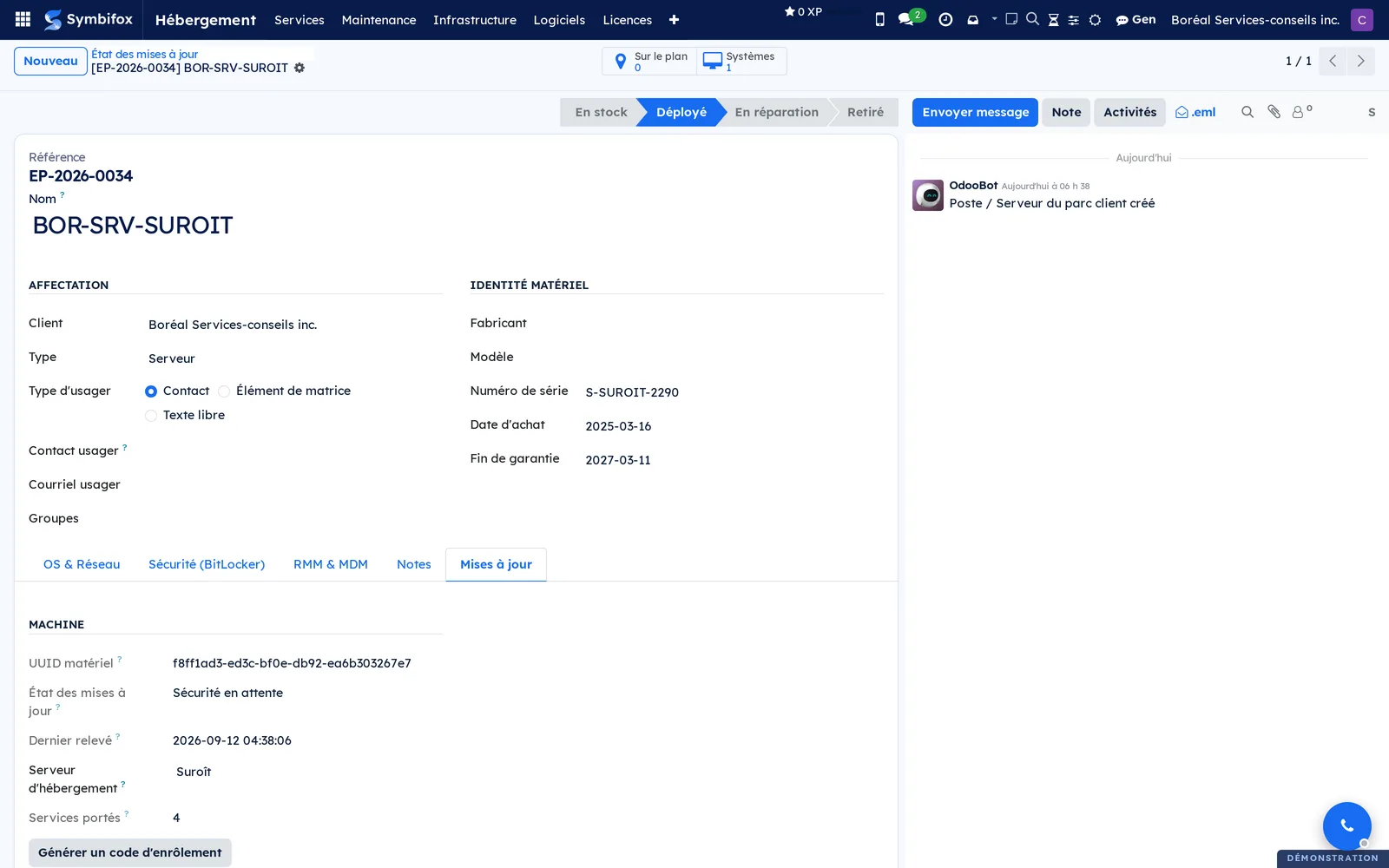Open the user avatar menu C

1361,19
